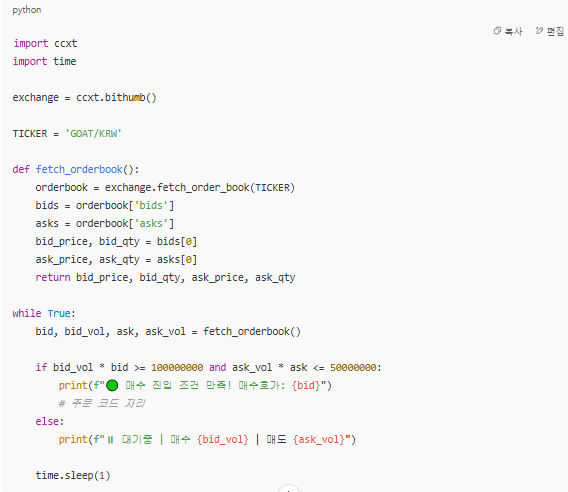Click the 'python' language label

(27, 10)
